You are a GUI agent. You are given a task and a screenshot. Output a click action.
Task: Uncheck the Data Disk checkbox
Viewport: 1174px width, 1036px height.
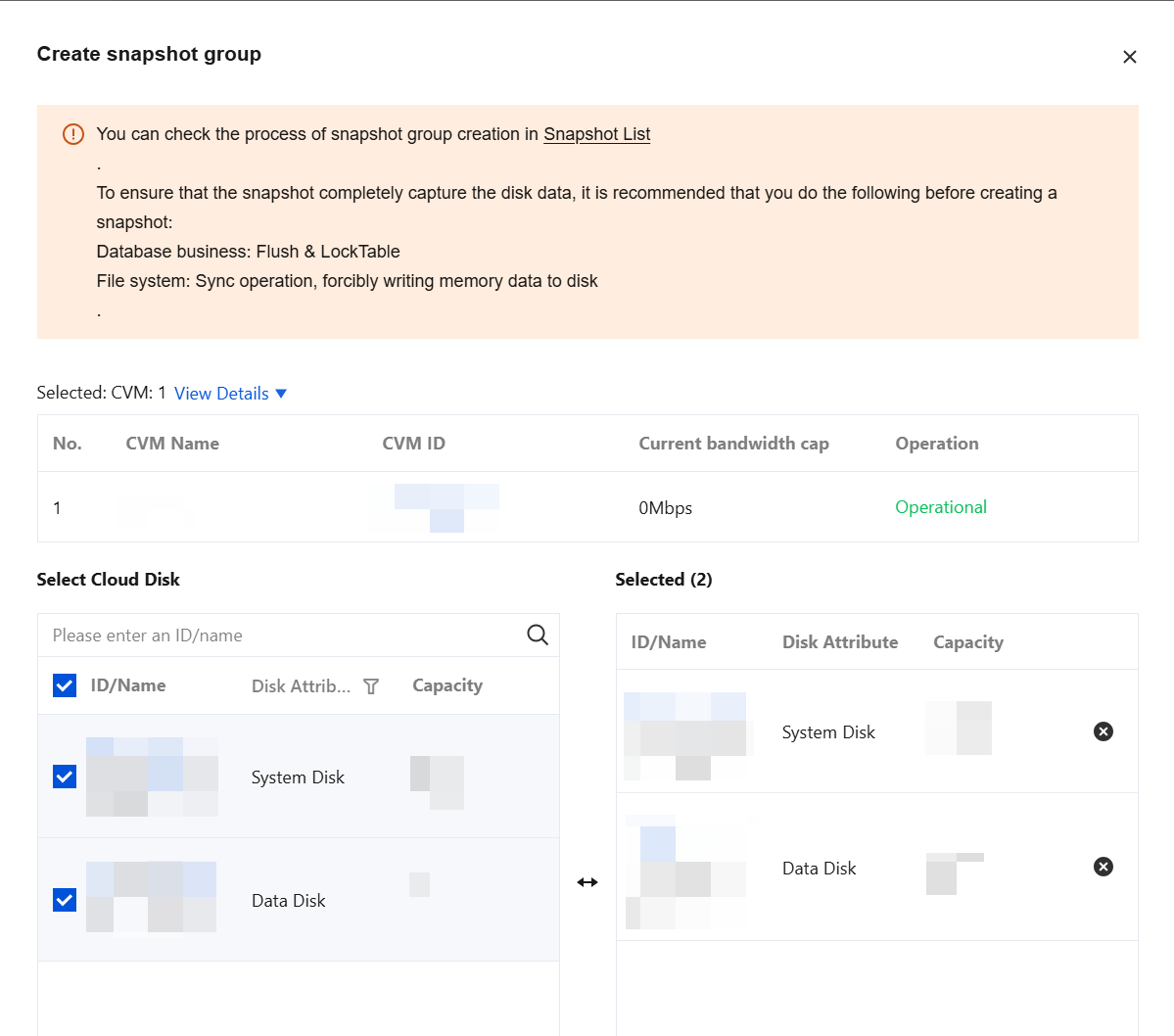click(65, 899)
